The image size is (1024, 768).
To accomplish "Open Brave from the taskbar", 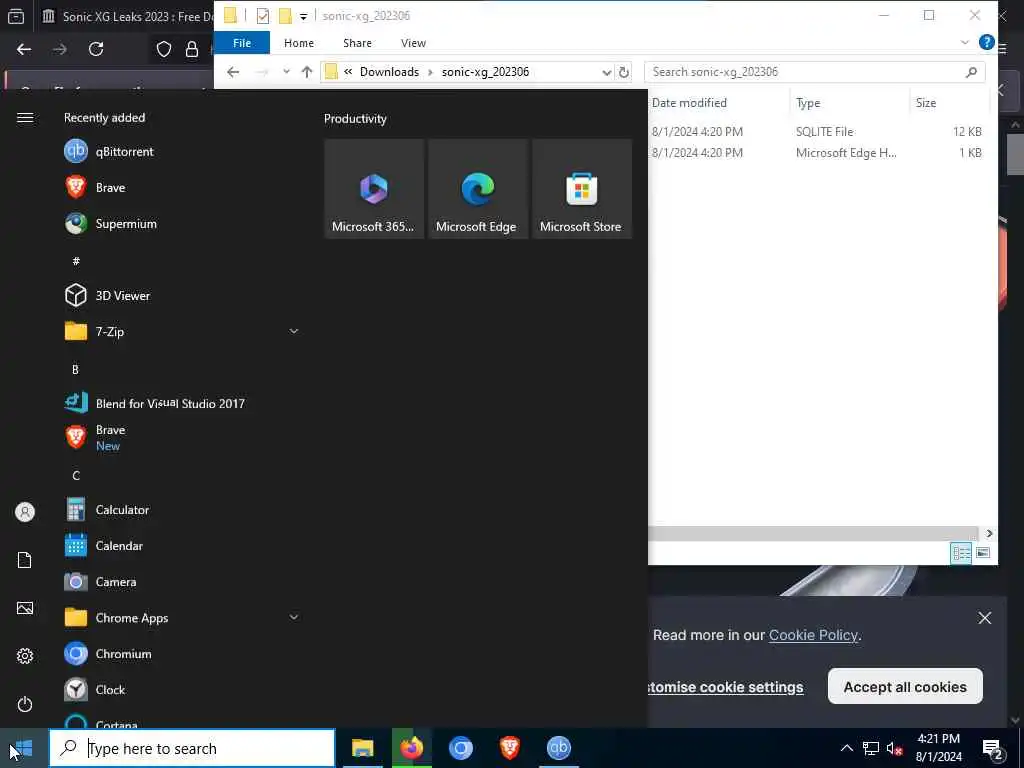I will tap(509, 748).
